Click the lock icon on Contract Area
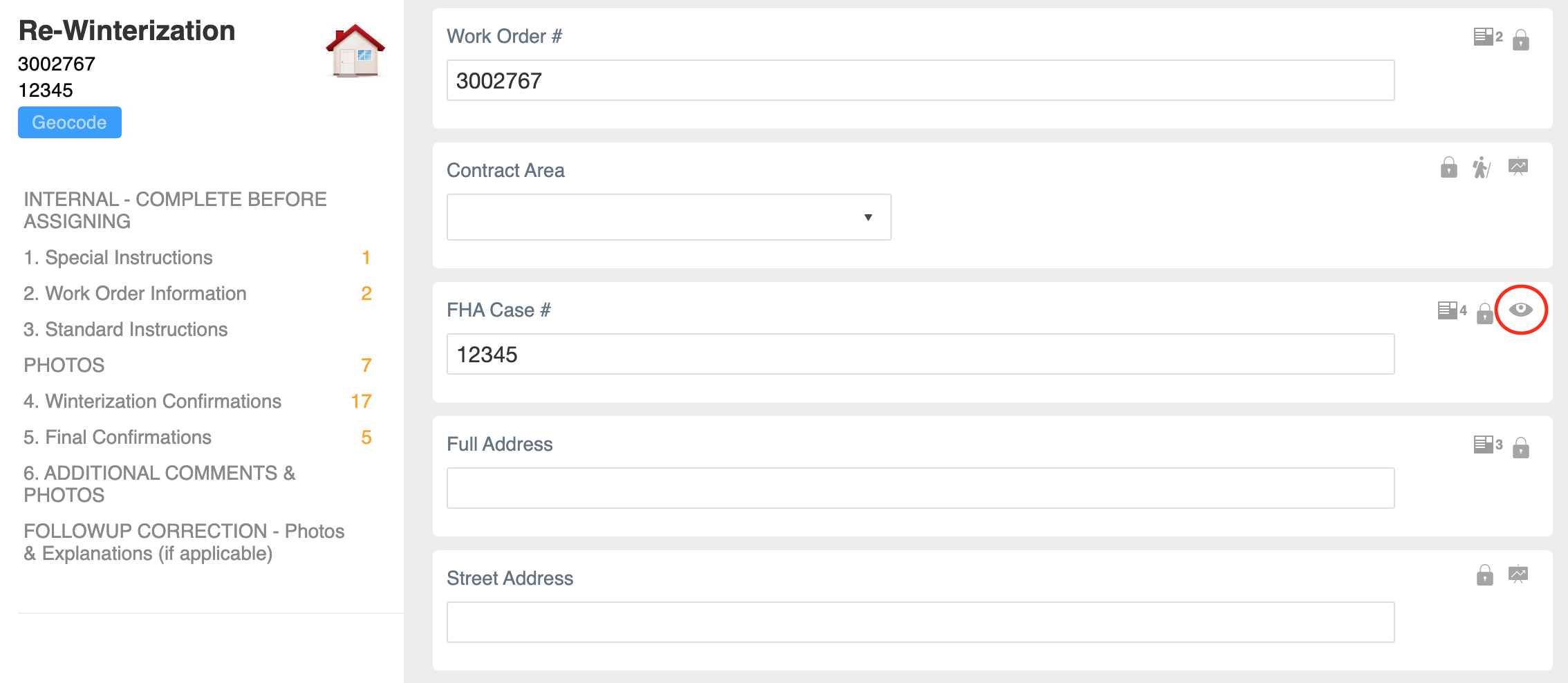This screenshot has height=683, width=1568. point(1448,167)
